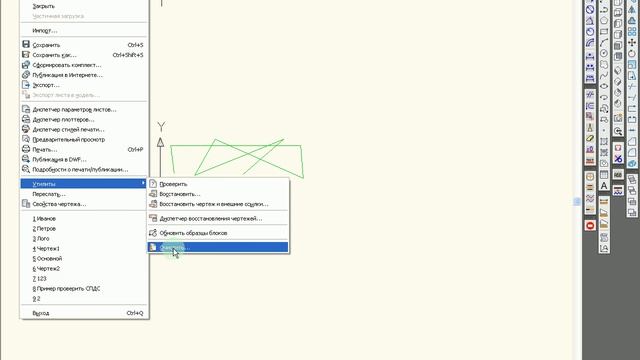Open recent file '6 Чертеж2'
This screenshot has height=360, width=640.
[x=84, y=269]
